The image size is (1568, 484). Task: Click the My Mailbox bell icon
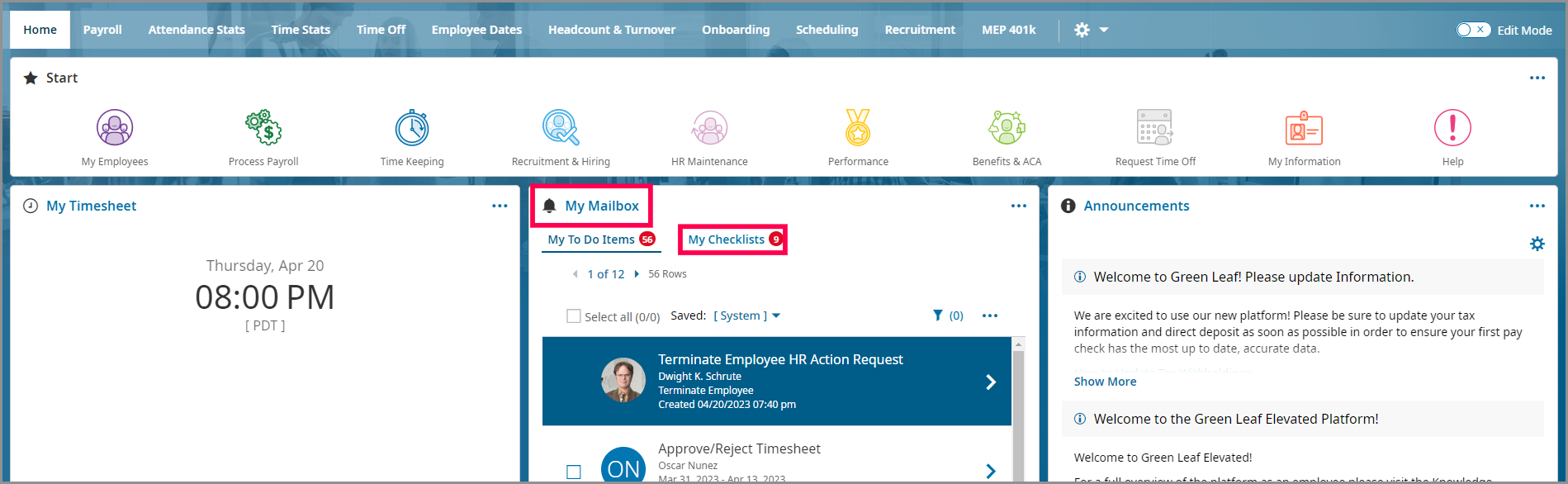click(549, 206)
